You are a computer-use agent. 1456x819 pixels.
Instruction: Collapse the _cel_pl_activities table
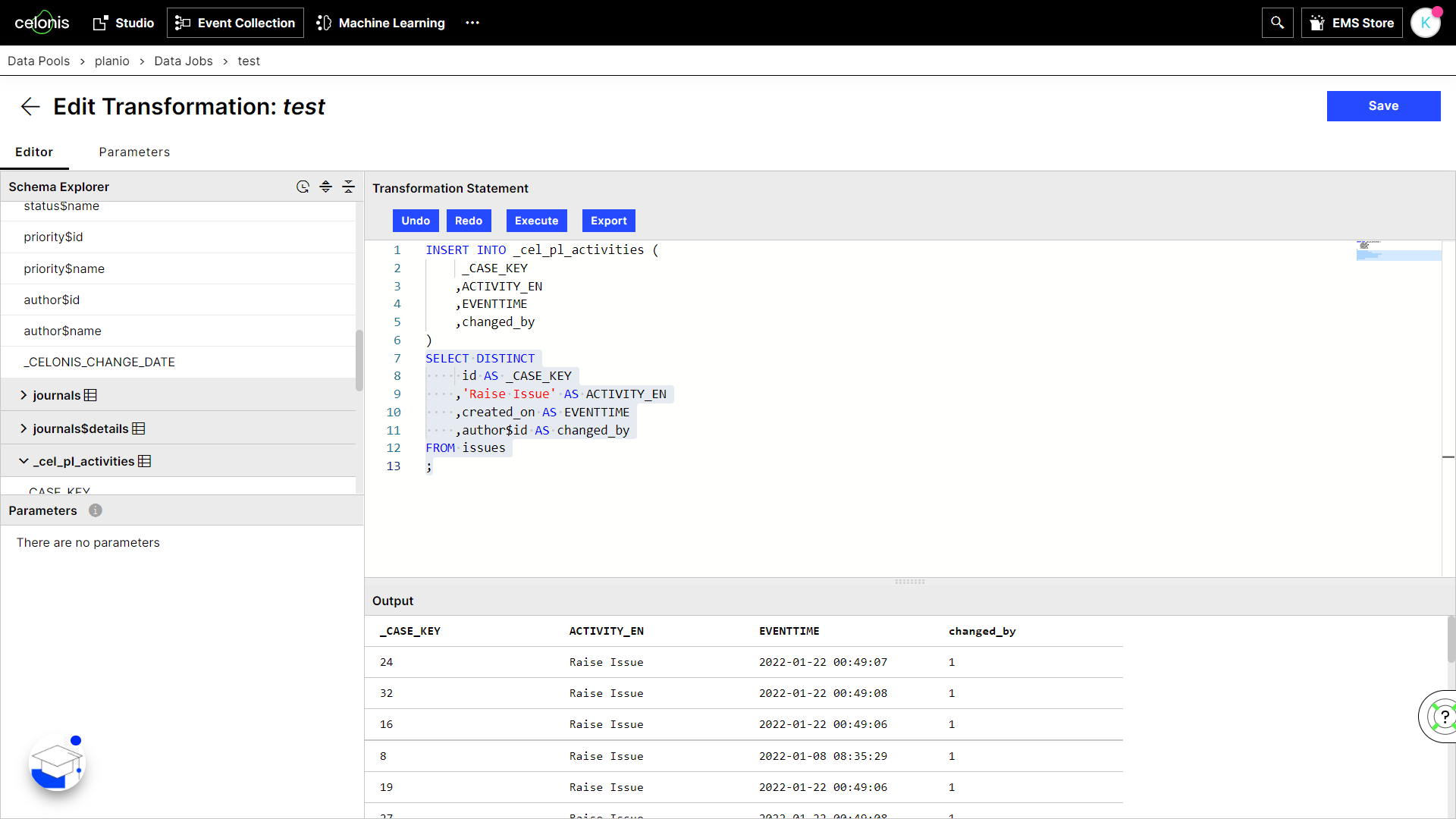pos(24,461)
